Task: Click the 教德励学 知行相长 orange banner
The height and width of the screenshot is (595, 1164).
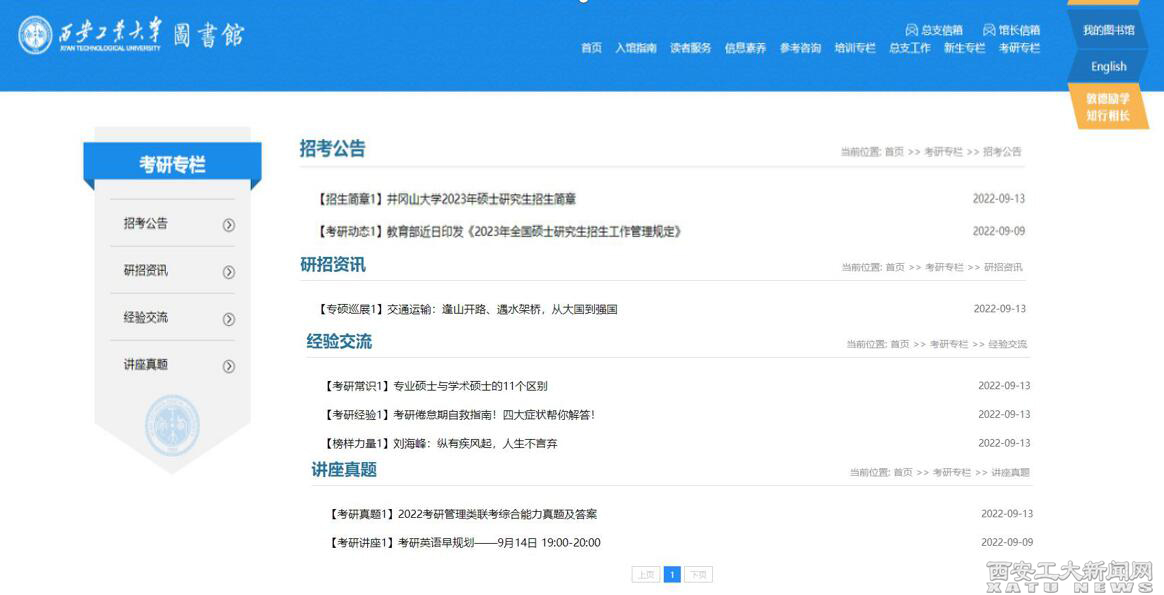Action: point(1108,107)
